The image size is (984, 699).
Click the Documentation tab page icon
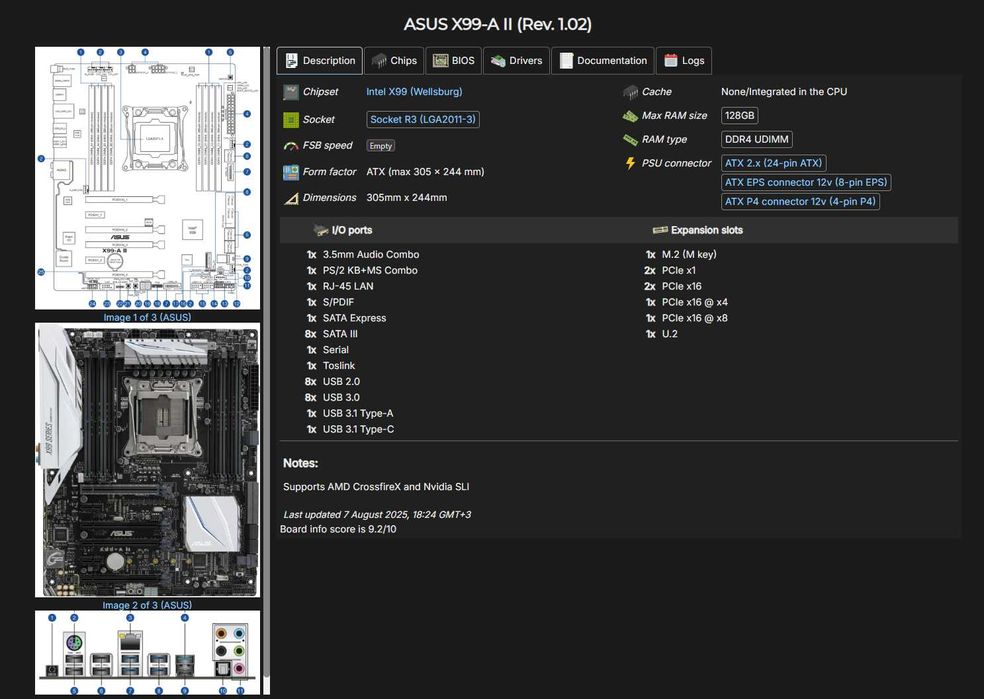tap(566, 61)
